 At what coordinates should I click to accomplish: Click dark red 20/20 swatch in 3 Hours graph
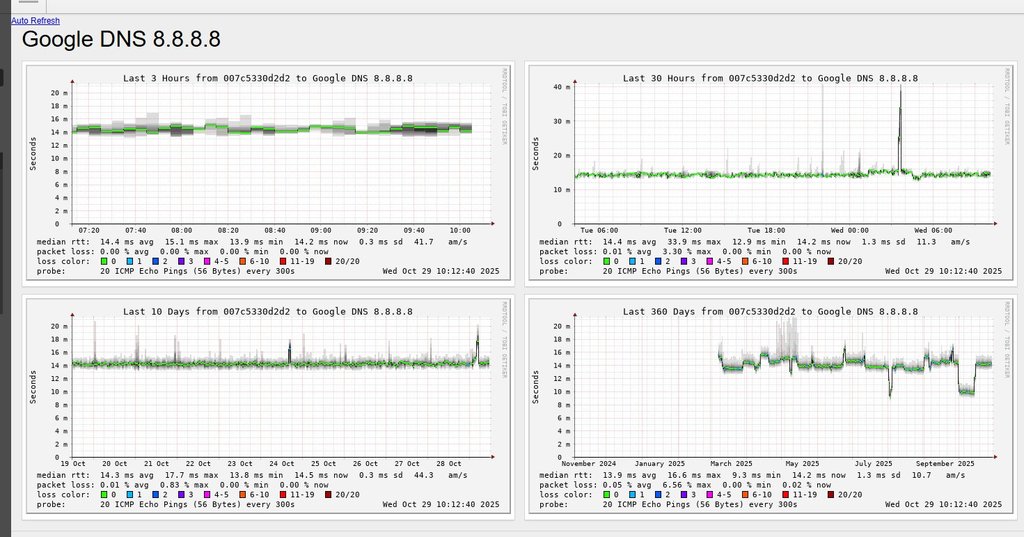click(x=328, y=261)
